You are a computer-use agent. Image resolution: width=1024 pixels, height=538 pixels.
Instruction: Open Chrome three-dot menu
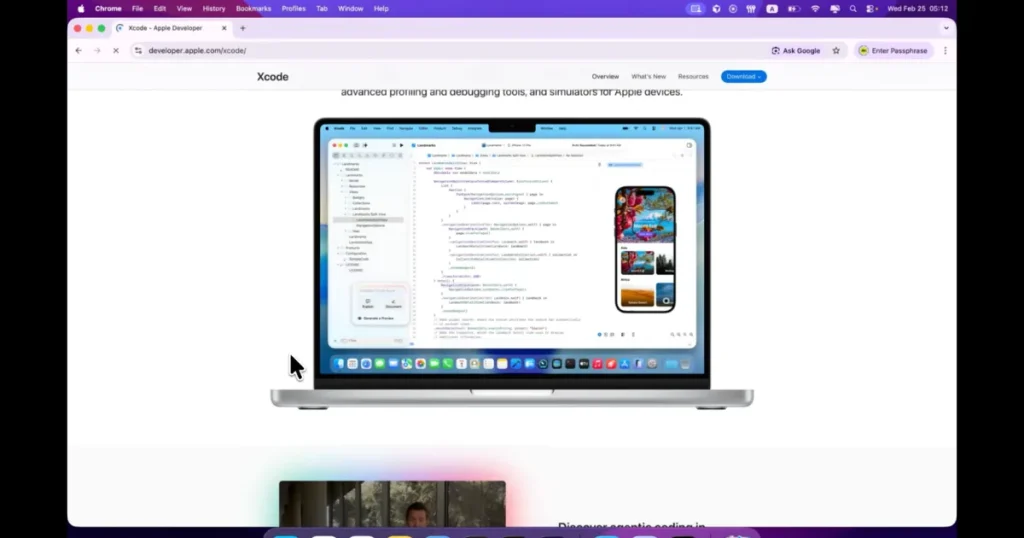coord(945,50)
